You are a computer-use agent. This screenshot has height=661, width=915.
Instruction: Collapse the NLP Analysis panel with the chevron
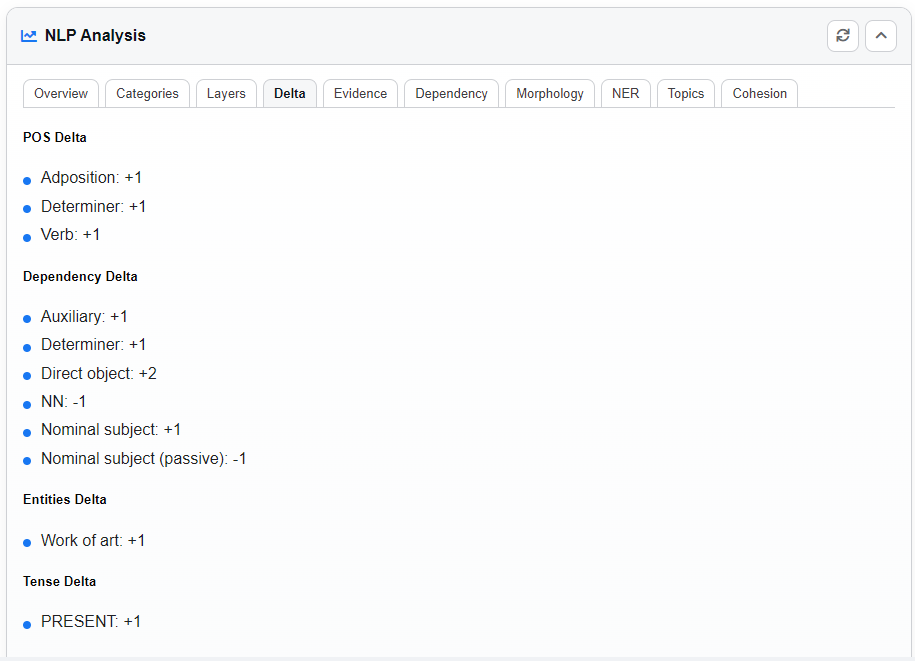880,36
